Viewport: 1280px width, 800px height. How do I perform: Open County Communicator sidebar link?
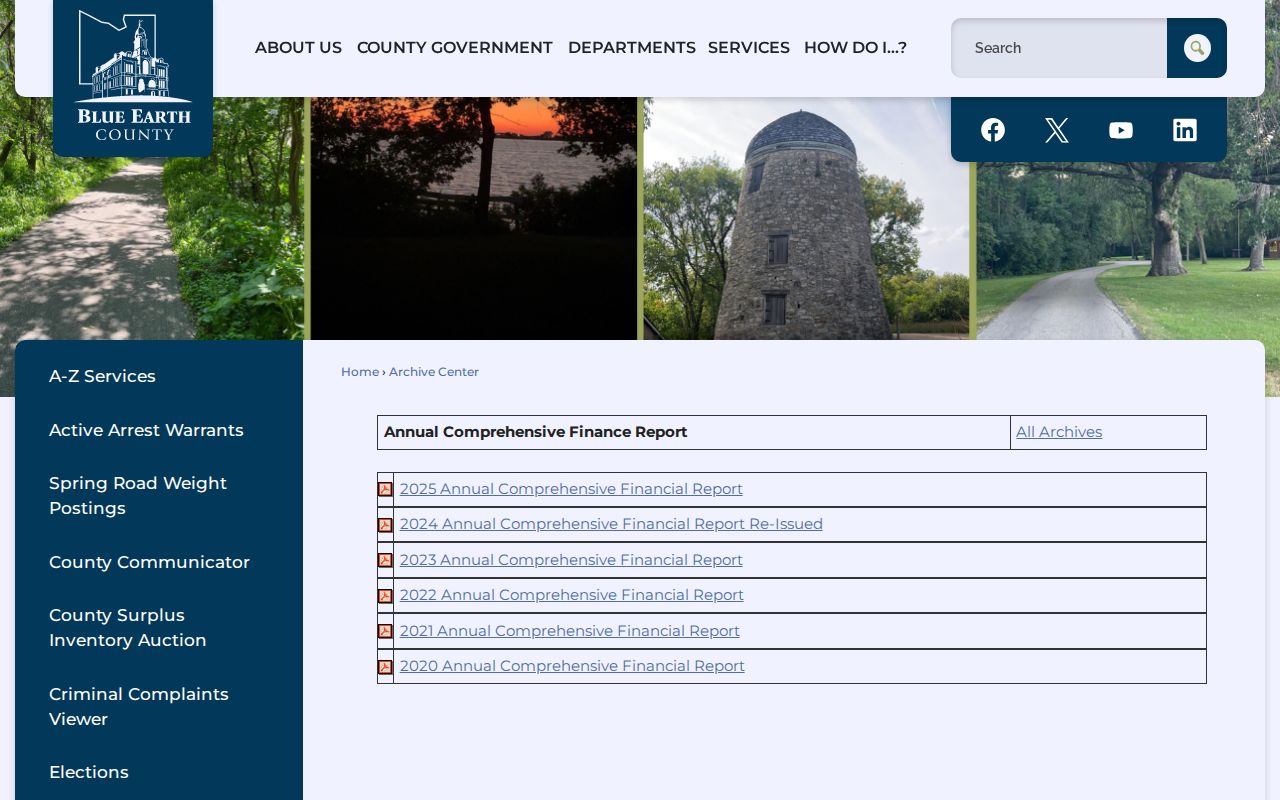coord(149,562)
